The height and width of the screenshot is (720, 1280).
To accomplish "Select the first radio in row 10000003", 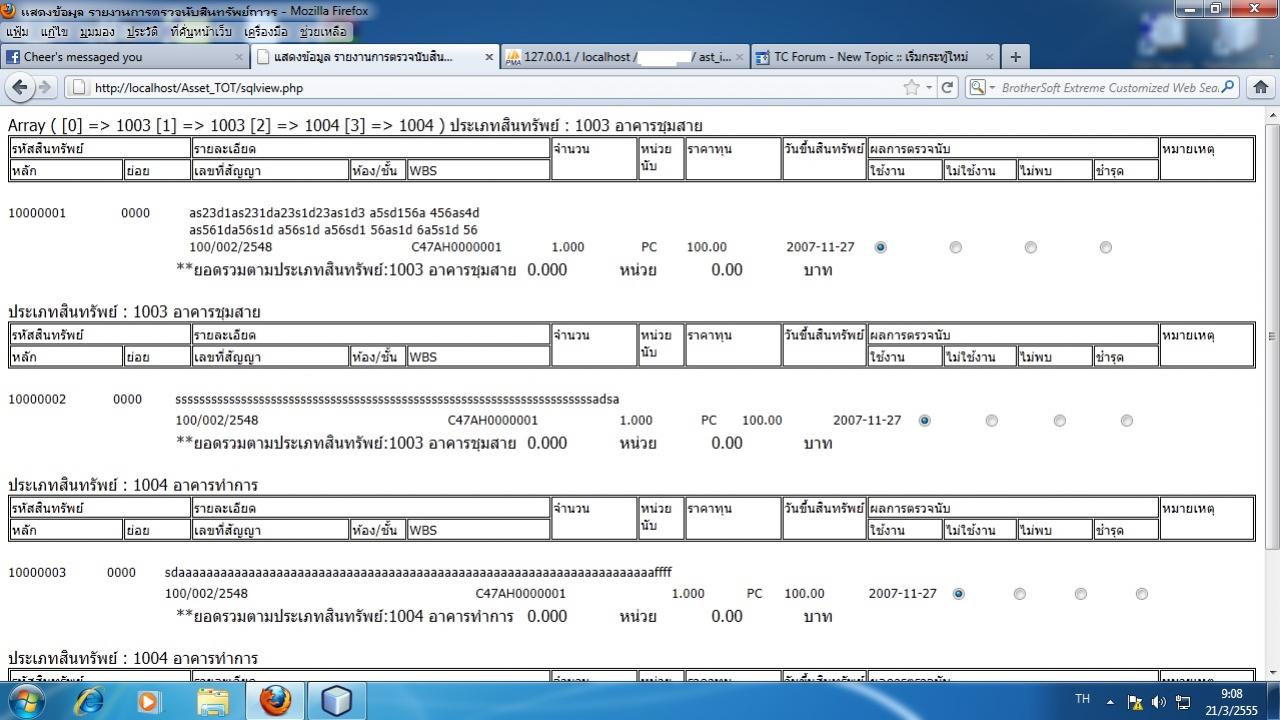I will tap(958, 594).
